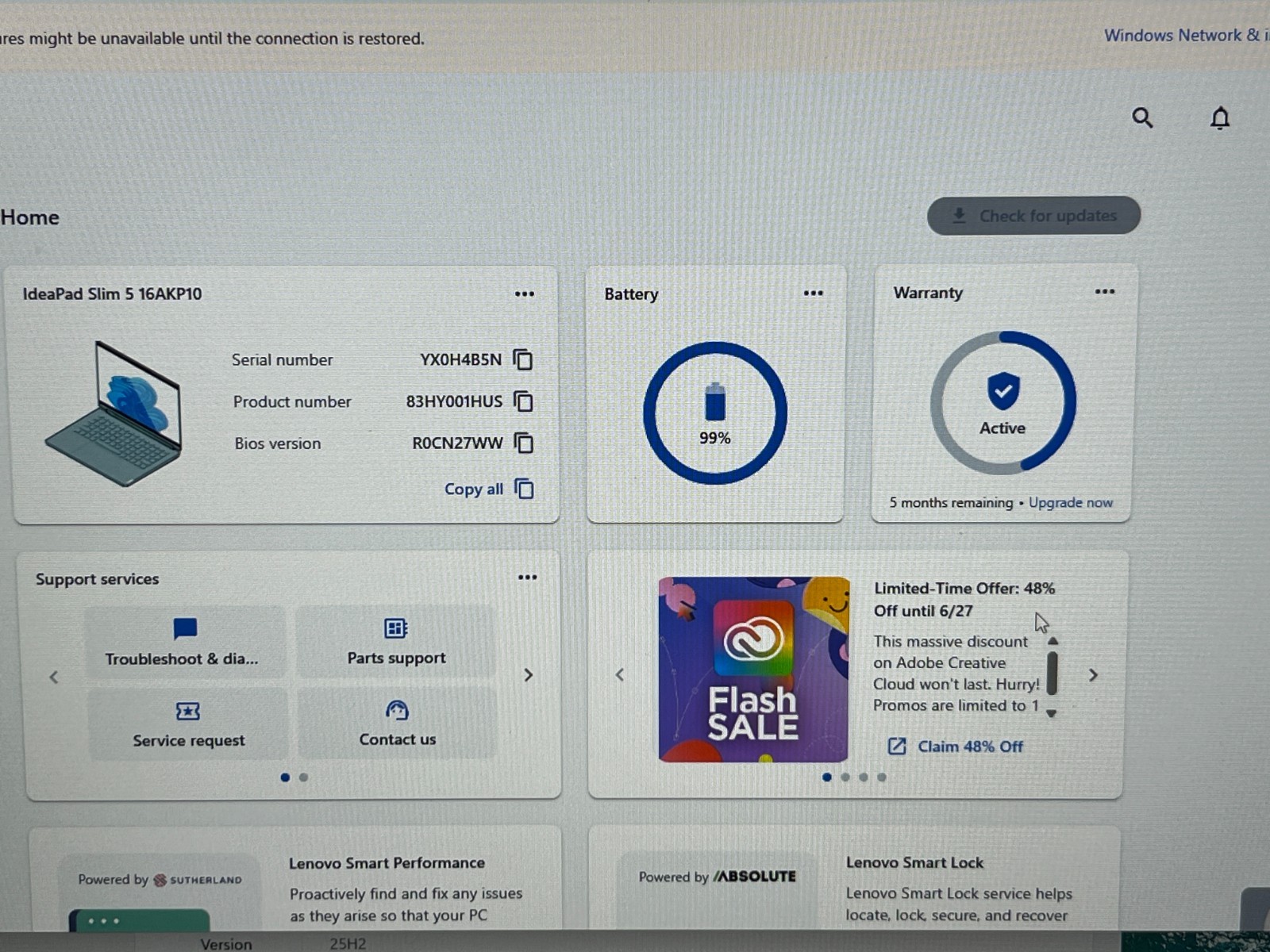Click the IdeaPad laptop image
The image size is (1270, 952).
(114, 413)
